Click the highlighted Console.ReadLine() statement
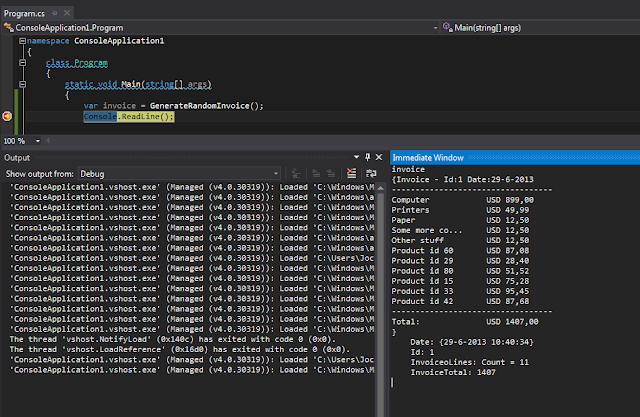 click(x=129, y=117)
